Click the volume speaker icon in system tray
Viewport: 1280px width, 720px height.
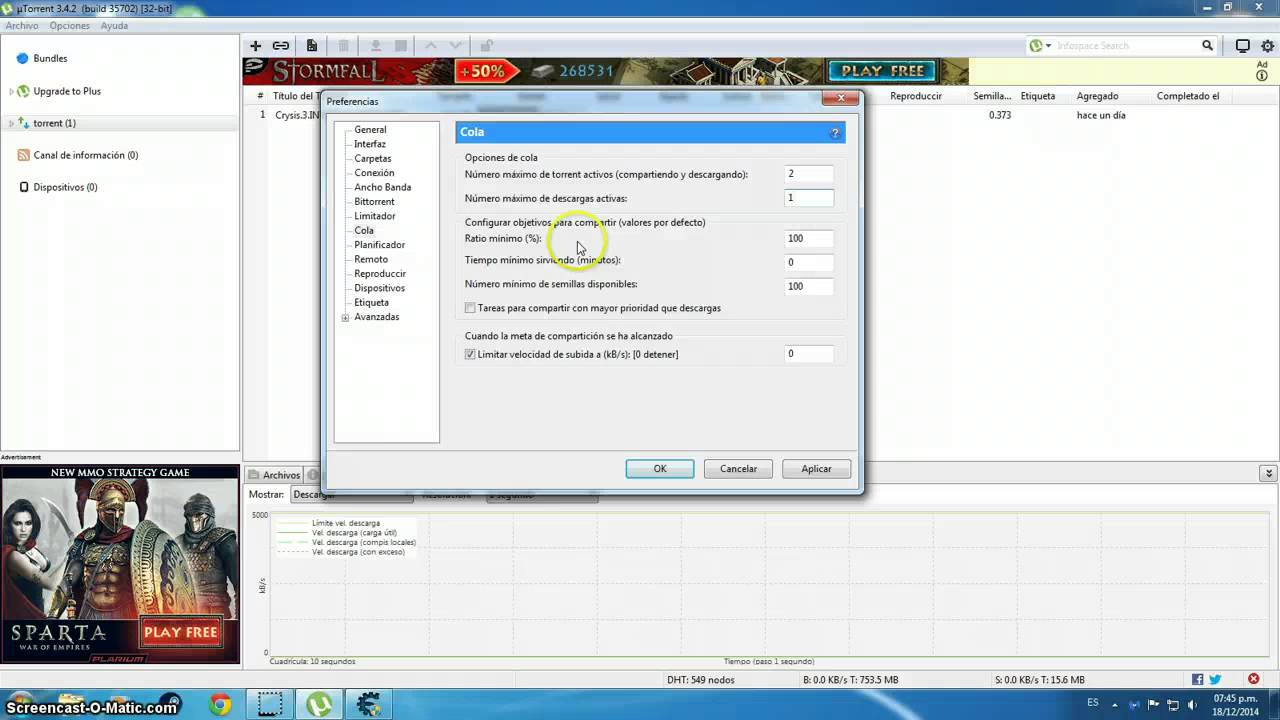tap(1192, 704)
